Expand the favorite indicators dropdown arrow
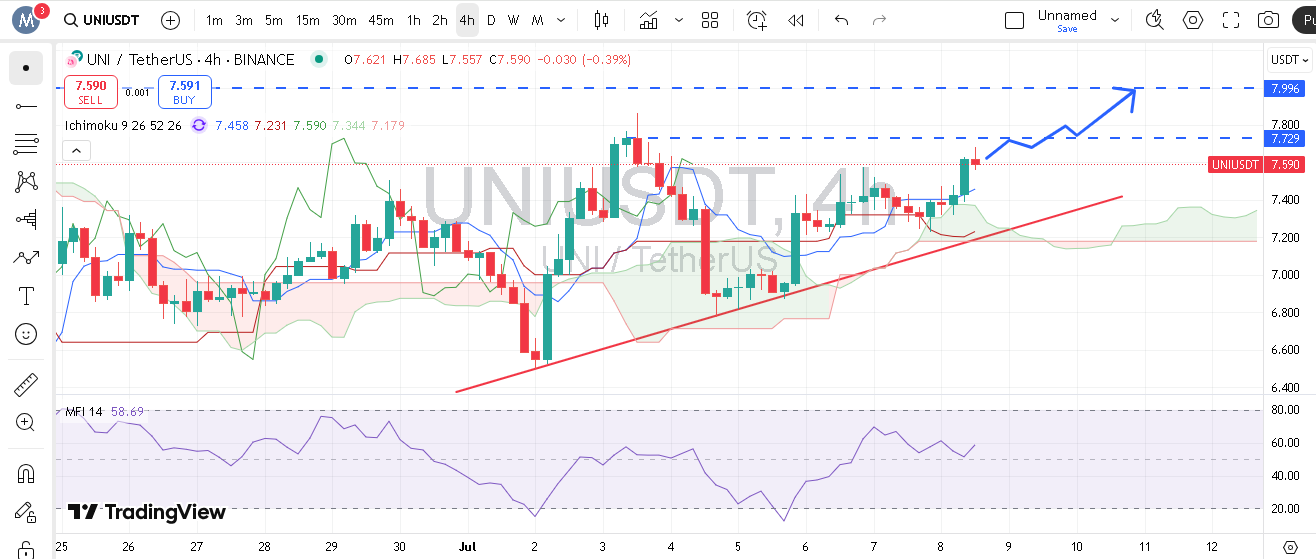Viewport: 1316px width, 559px height. (x=680, y=20)
